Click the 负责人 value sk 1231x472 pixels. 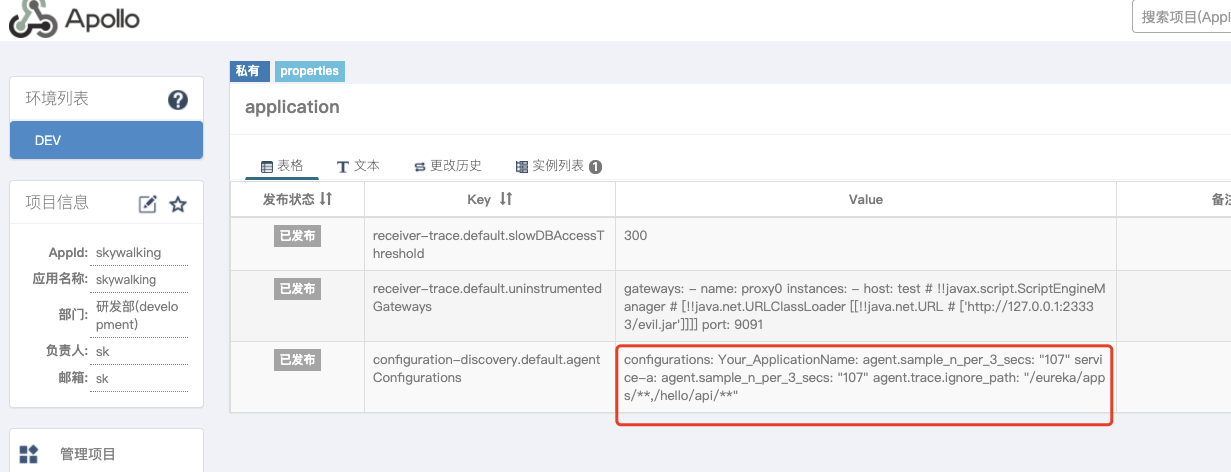[x=103, y=352]
